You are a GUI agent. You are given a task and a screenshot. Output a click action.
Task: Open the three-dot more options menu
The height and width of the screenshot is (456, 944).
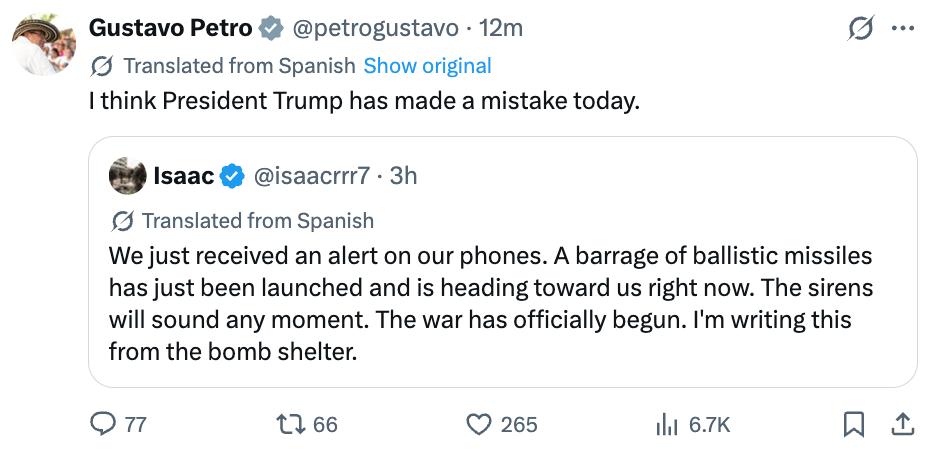[x=902, y=29]
